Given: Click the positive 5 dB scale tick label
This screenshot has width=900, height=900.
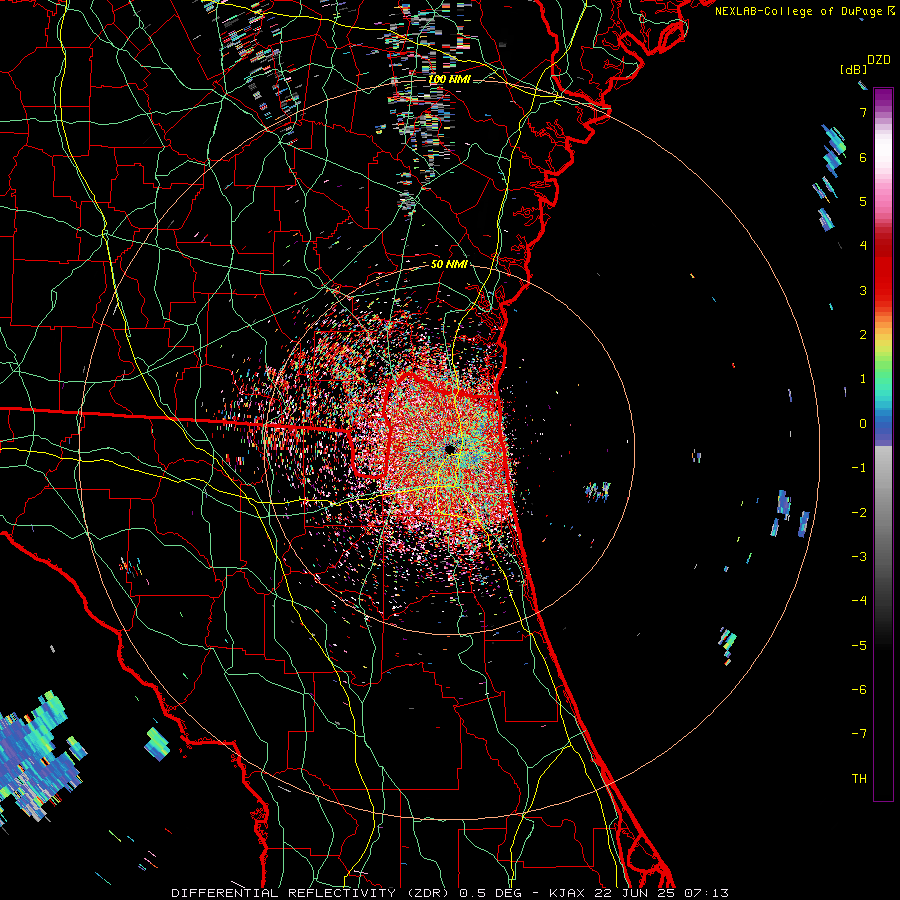Looking at the screenshot, I should pos(863,201).
